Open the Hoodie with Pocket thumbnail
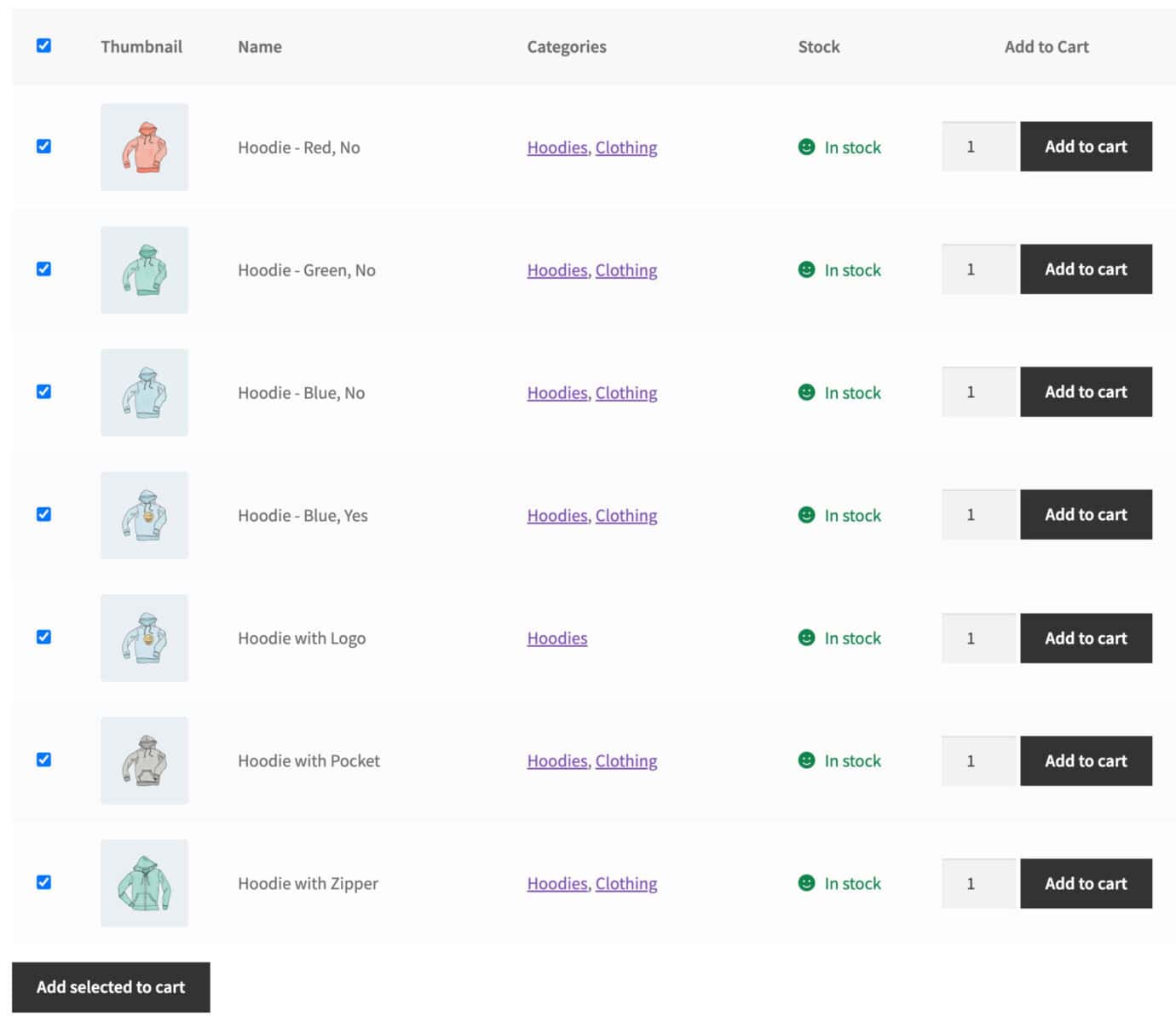Viewport: 1176px width, 1023px height. [x=144, y=760]
